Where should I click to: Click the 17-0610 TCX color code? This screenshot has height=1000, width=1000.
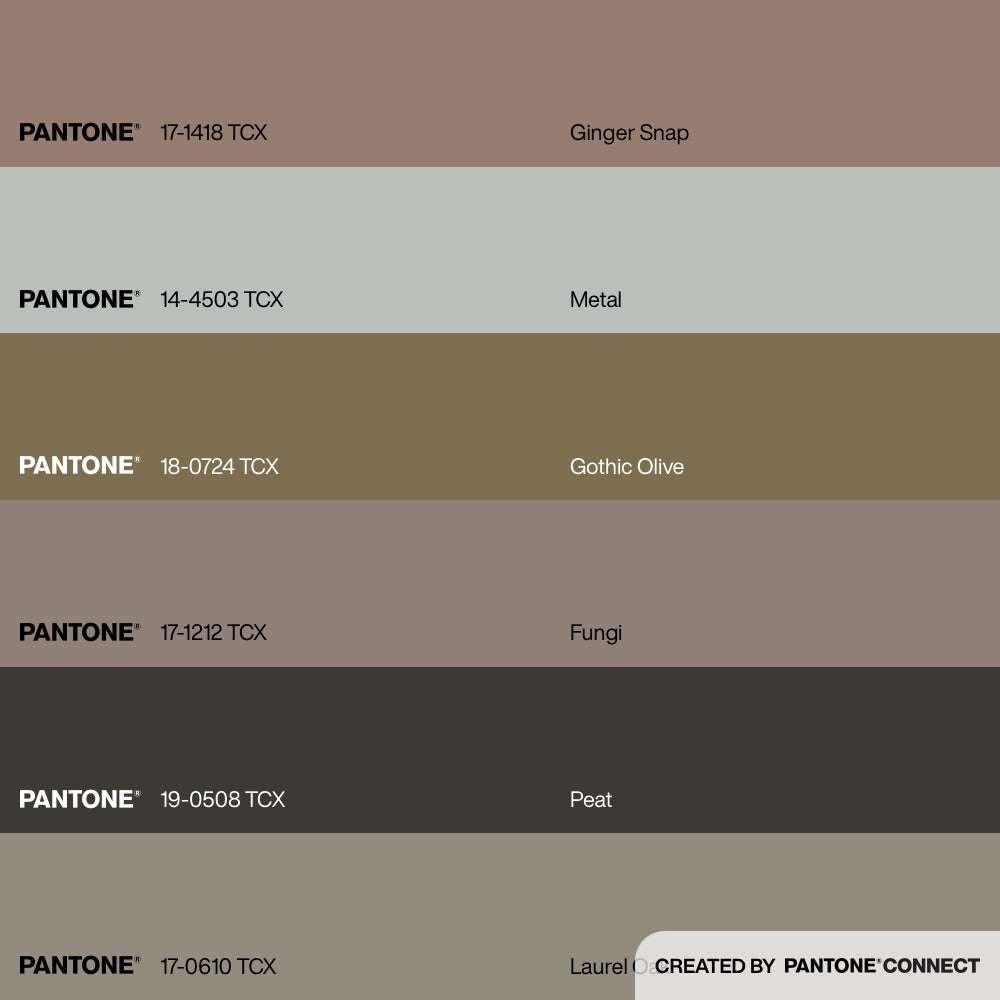pyautogui.click(x=218, y=966)
